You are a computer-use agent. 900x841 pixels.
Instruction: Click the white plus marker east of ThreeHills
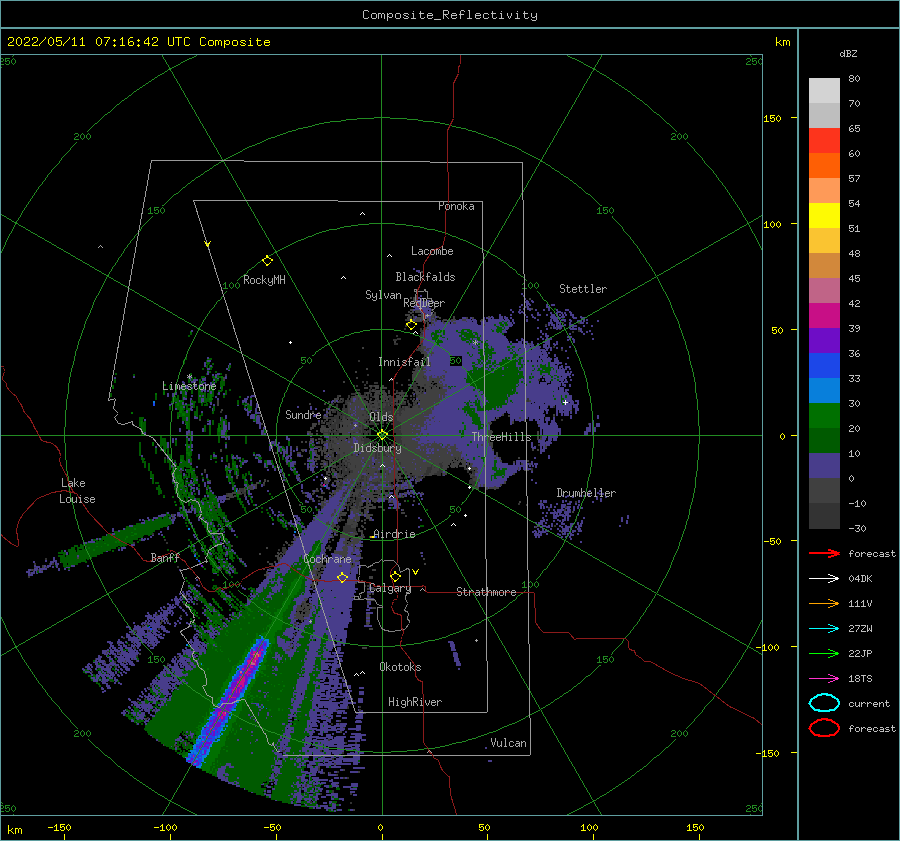tap(565, 402)
